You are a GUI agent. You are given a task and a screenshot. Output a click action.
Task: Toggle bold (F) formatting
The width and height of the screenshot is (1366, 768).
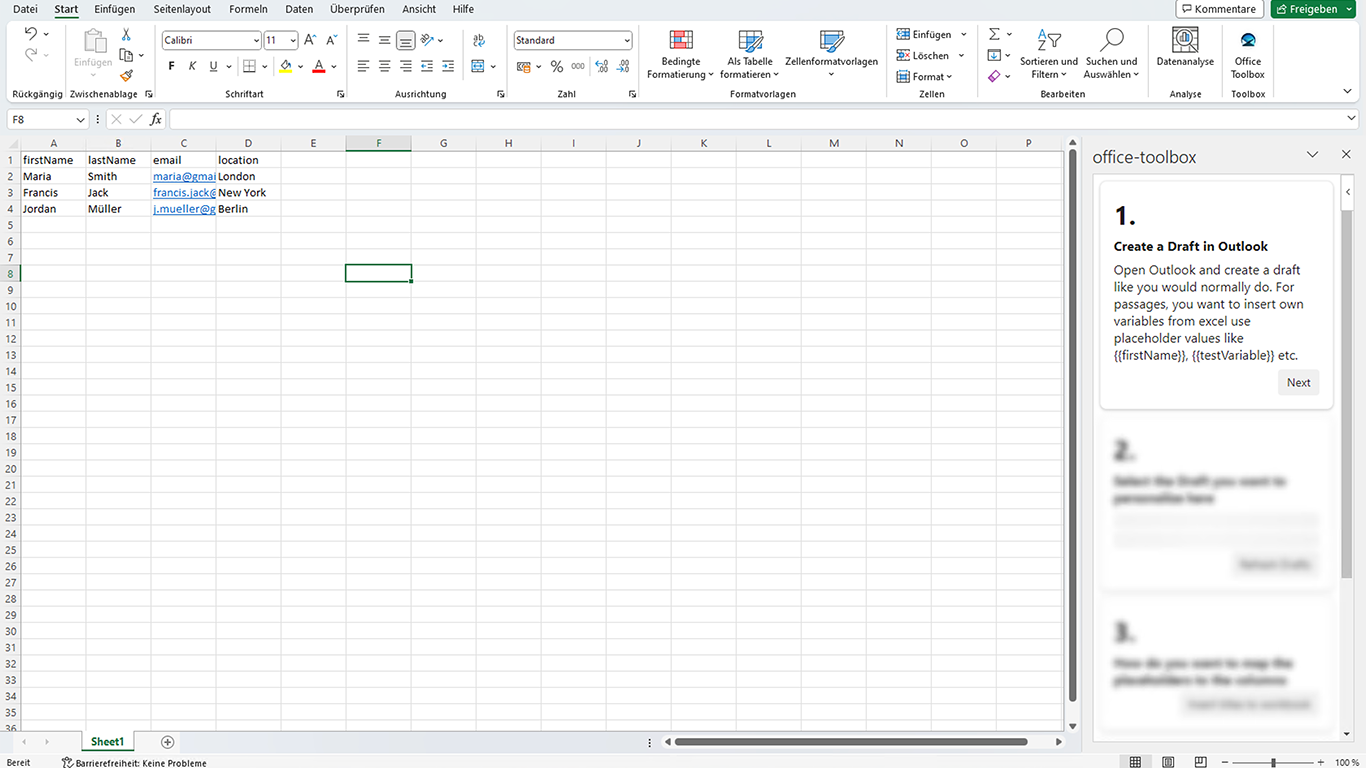pos(171,66)
